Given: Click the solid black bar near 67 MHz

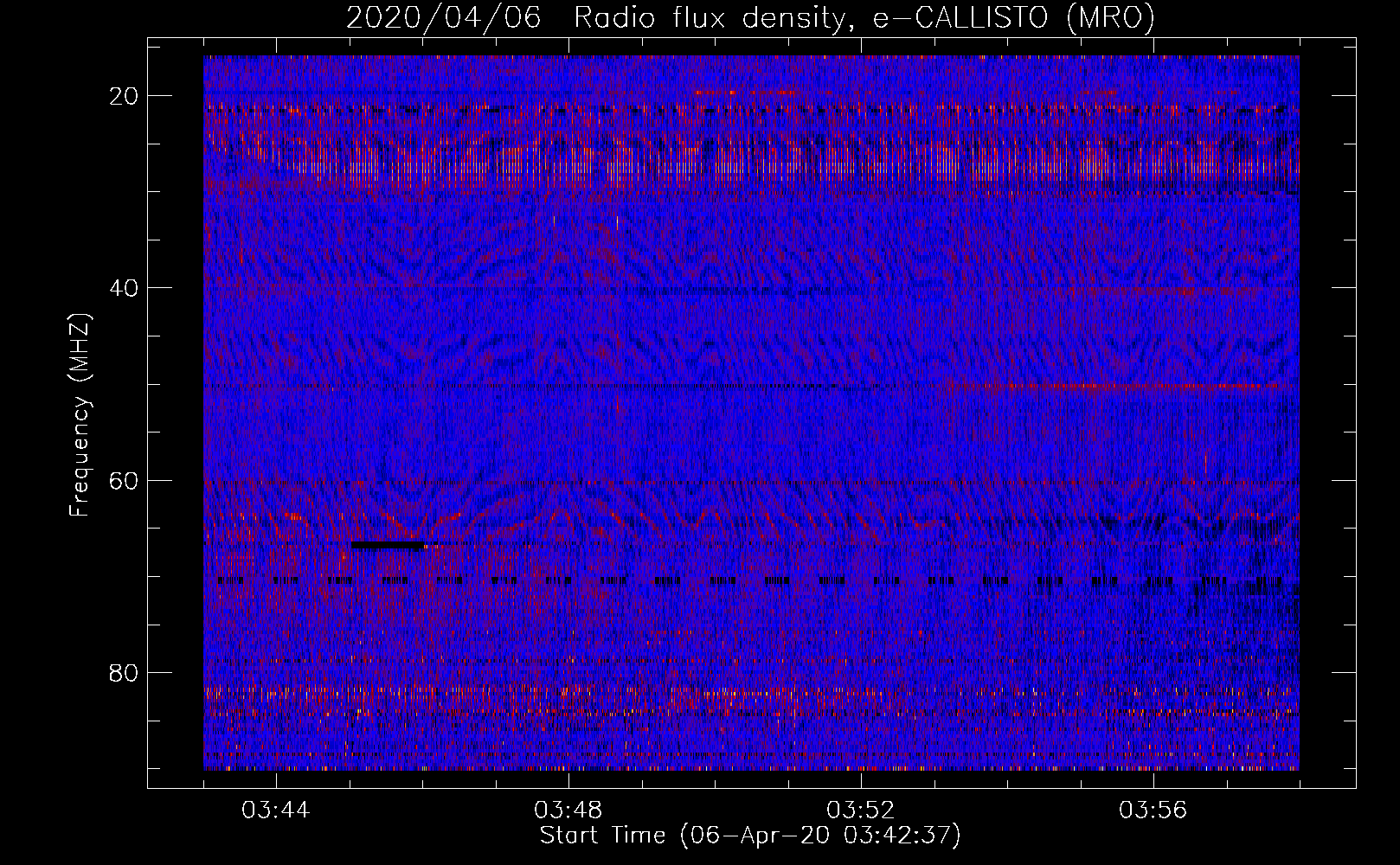Looking at the screenshot, I should pos(388,545).
